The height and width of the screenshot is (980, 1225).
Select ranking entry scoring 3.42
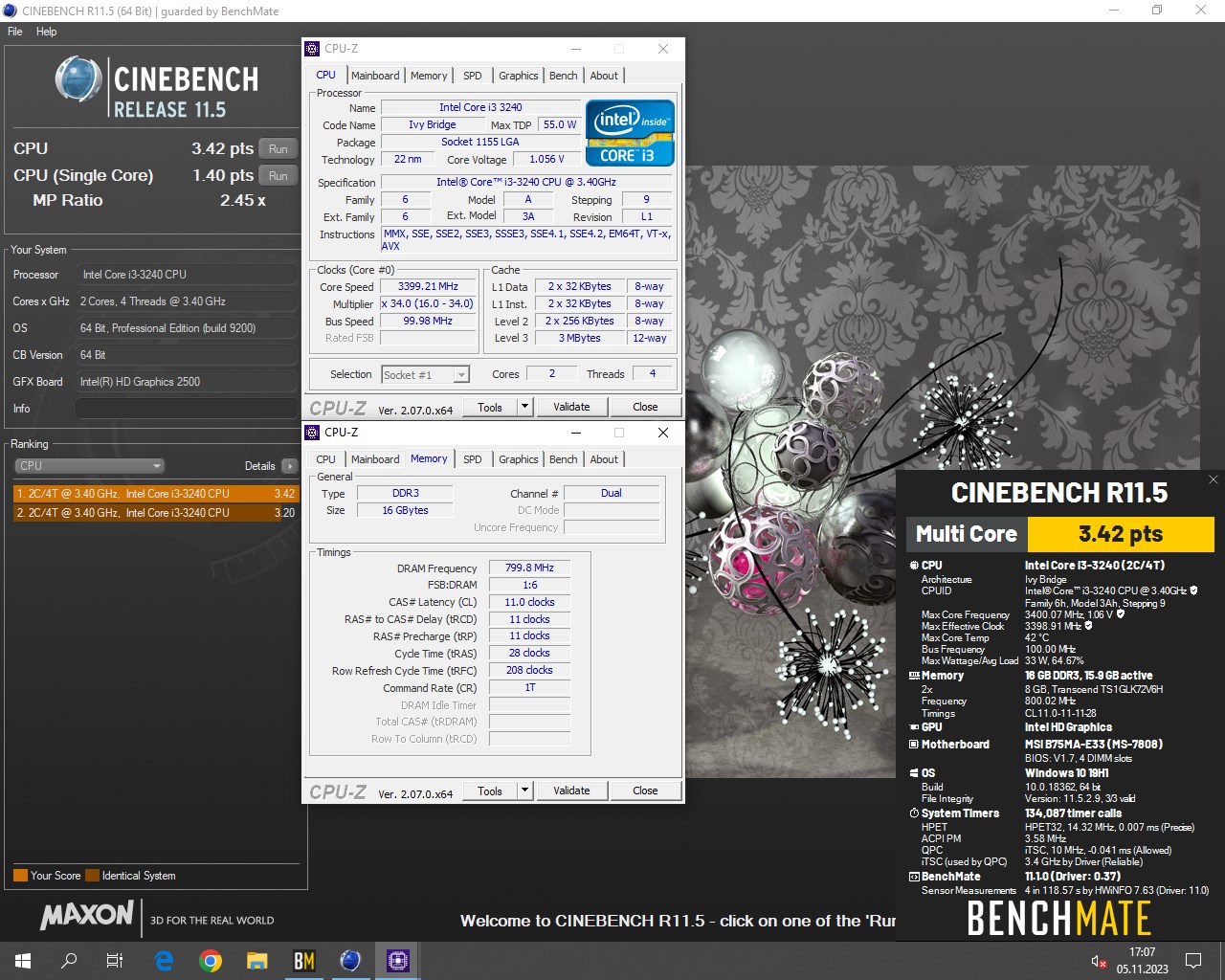(x=156, y=494)
